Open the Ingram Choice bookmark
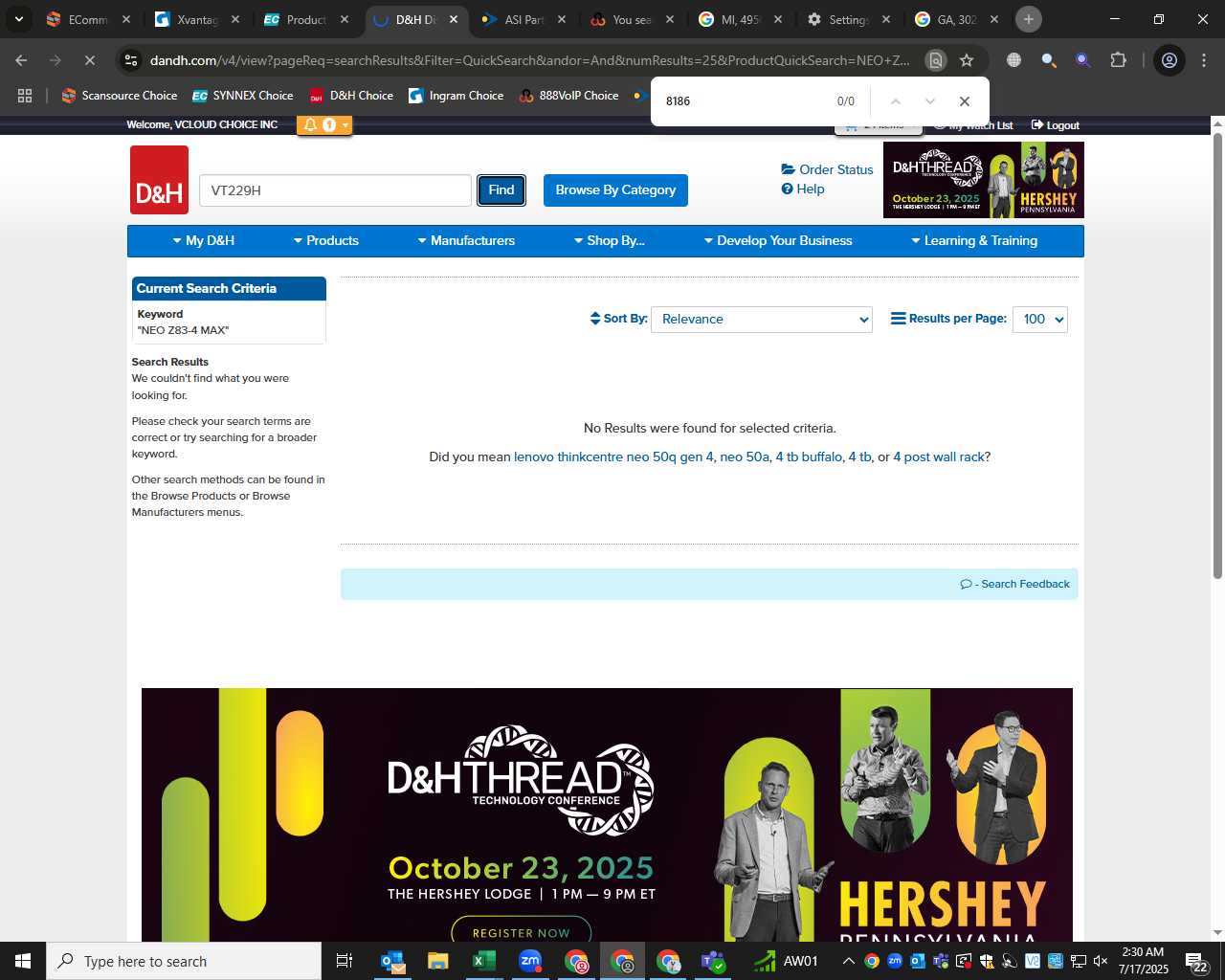Viewport: 1225px width, 980px height. (x=457, y=96)
